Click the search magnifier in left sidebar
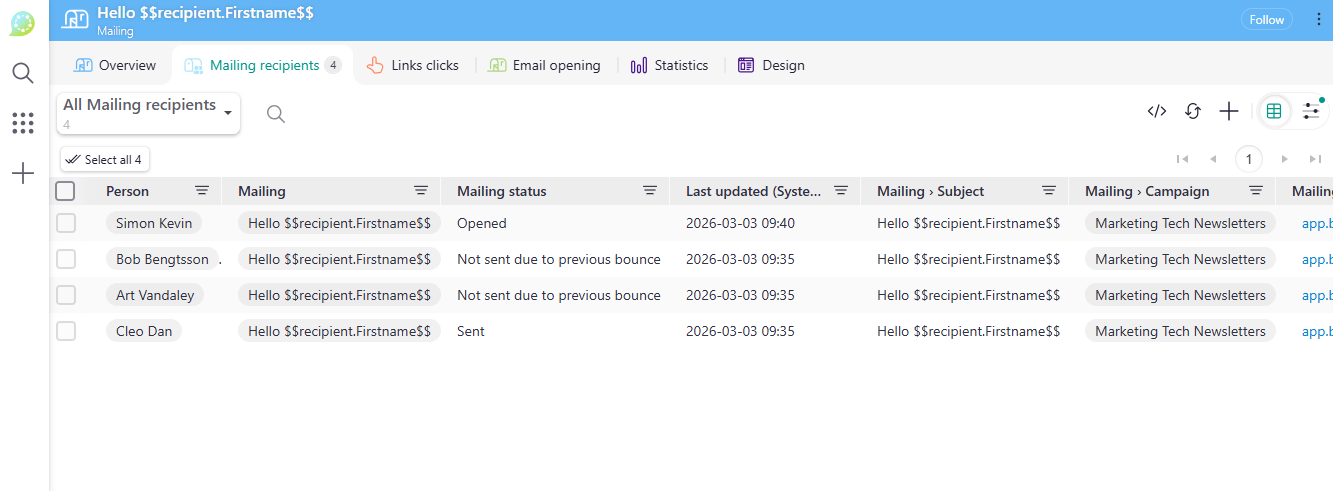Image resolution: width=1333 pixels, height=491 pixels. click(x=23, y=73)
